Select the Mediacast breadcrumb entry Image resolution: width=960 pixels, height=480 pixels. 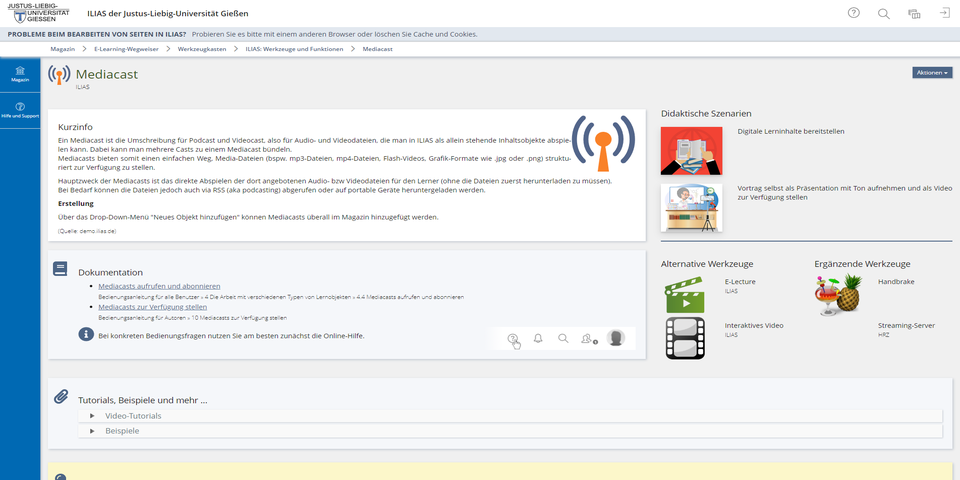(377, 49)
